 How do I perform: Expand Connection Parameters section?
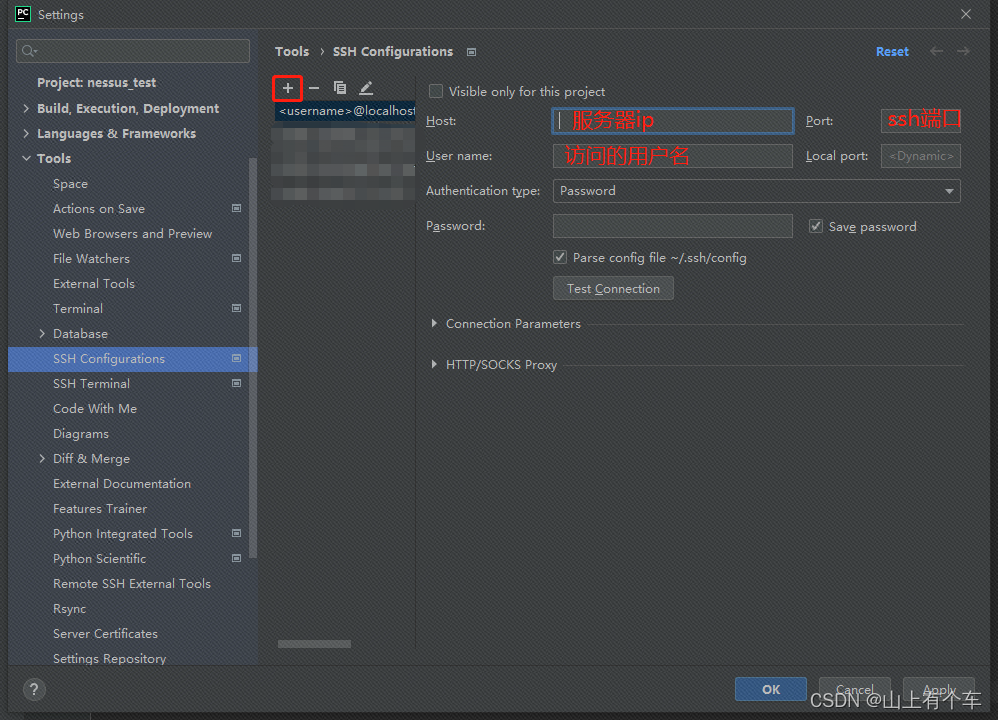pyautogui.click(x=434, y=323)
